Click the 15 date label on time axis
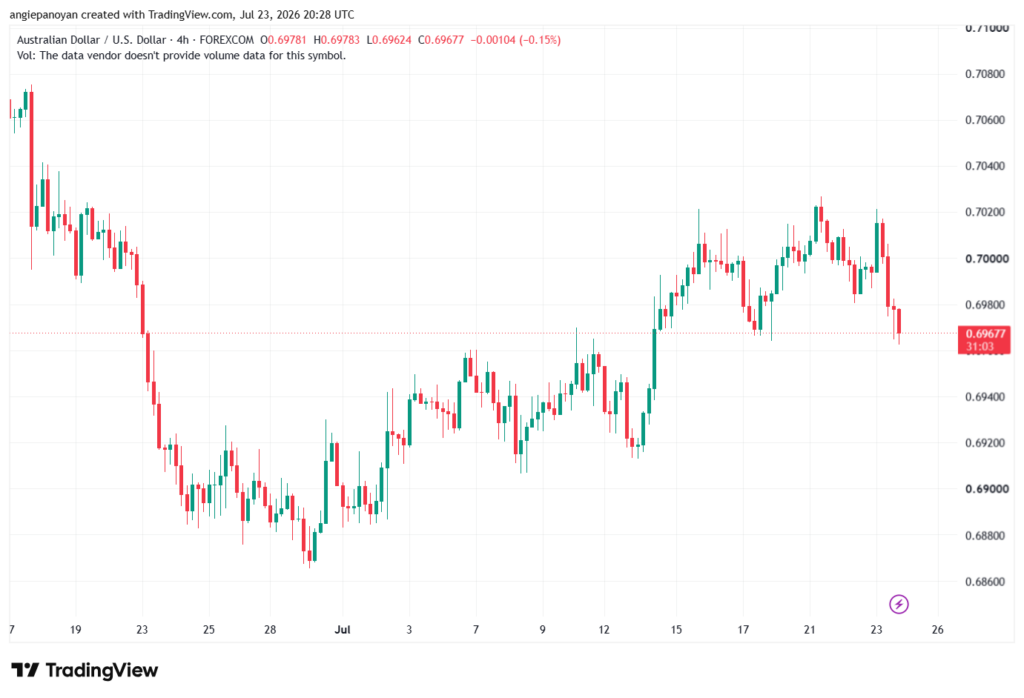Image resolution: width=1024 pixels, height=698 pixels. [x=676, y=629]
